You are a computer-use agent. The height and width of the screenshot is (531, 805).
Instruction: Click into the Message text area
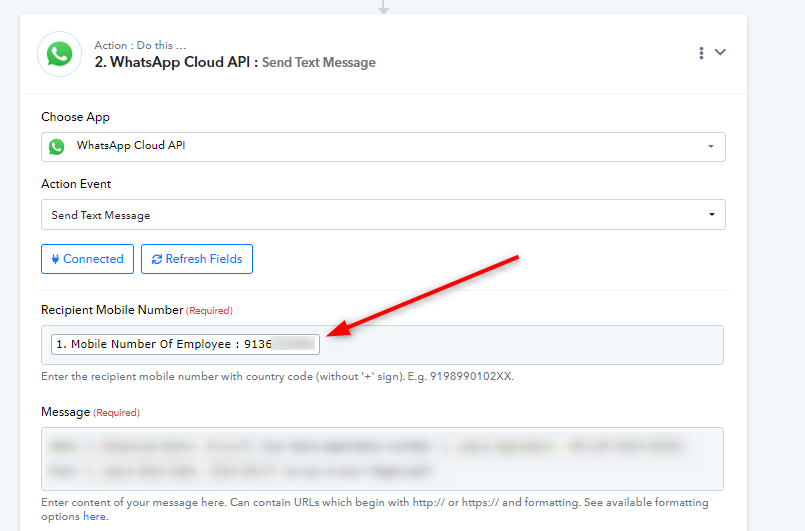point(382,459)
